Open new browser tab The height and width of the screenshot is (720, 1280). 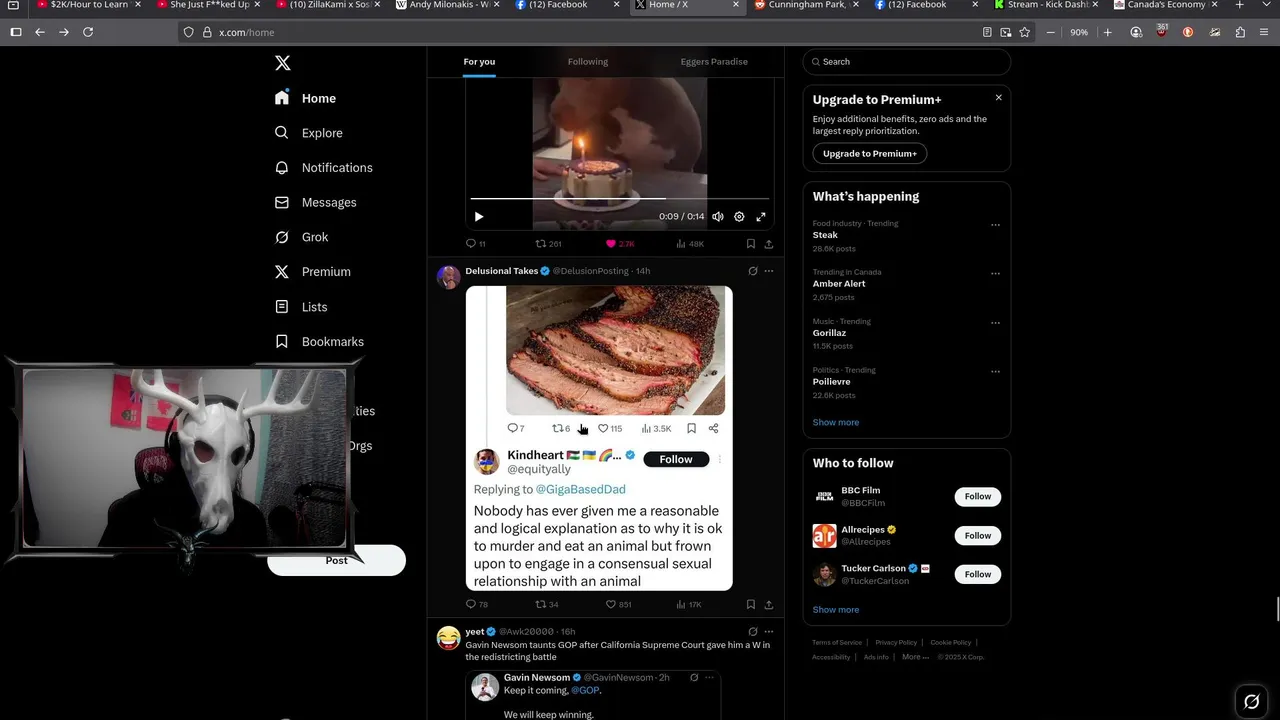coord(1240,5)
